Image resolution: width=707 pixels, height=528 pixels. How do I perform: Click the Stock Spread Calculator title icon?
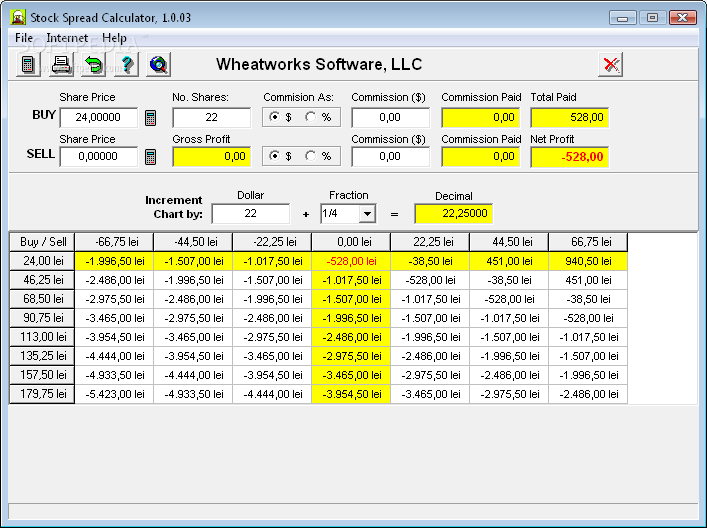pyautogui.click(x=18, y=18)
